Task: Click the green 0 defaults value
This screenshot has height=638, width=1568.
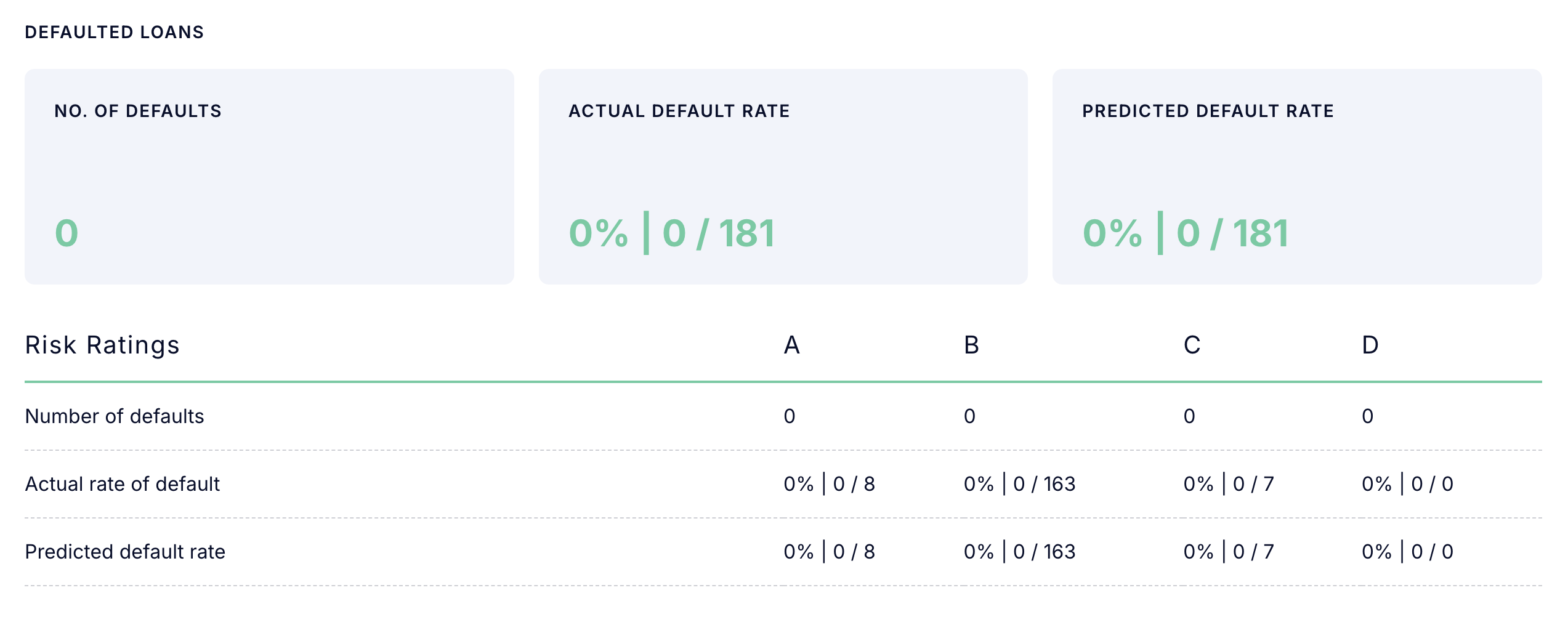Action: point(67,233)
